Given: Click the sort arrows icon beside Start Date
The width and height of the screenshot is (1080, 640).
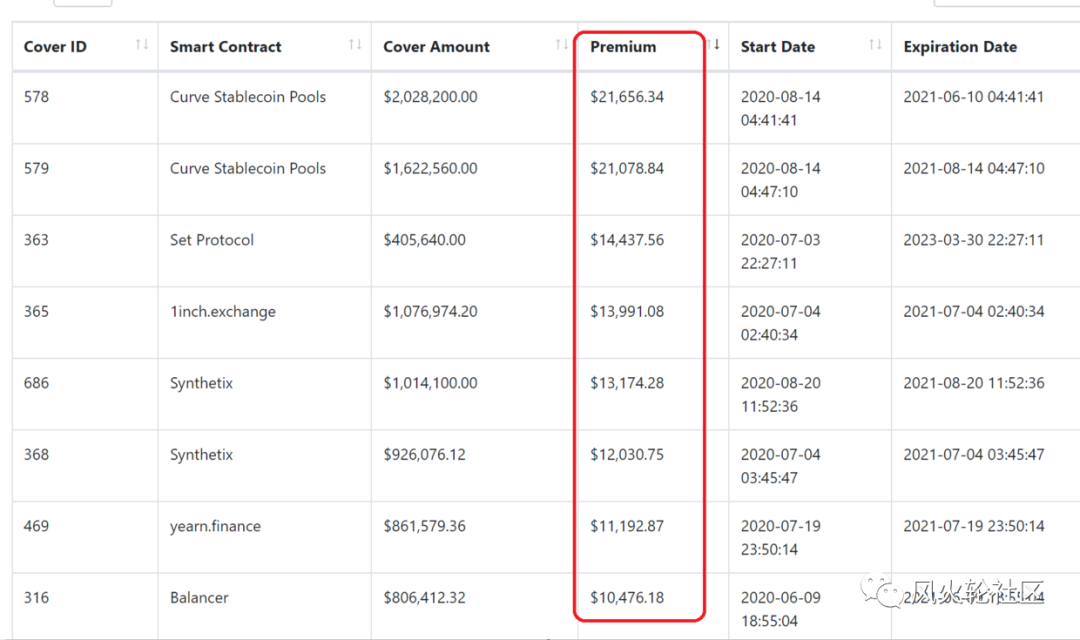Looking at the screenshot, I should 875,45.
